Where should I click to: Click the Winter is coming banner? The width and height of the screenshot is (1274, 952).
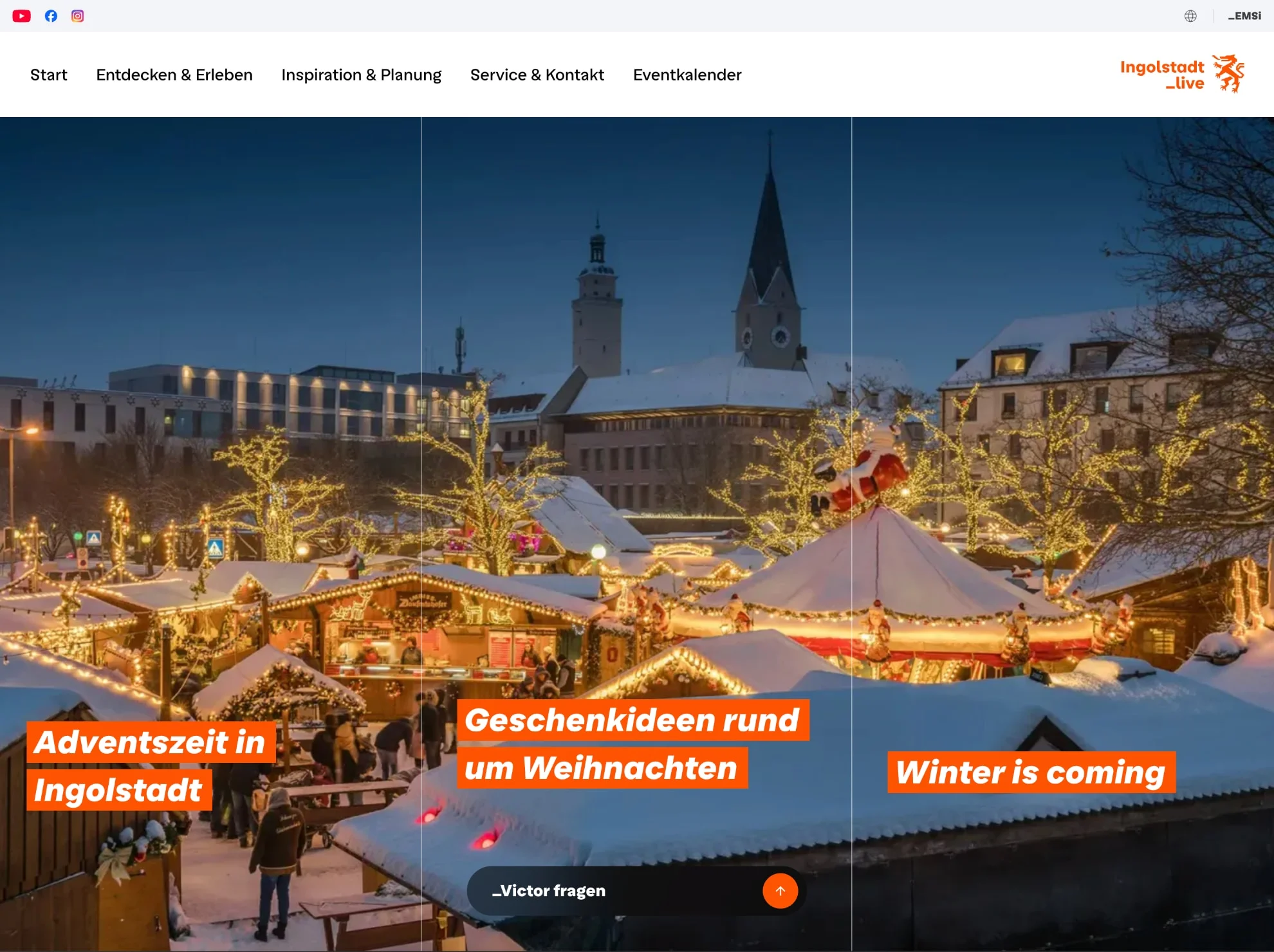tap(1030, 773)
